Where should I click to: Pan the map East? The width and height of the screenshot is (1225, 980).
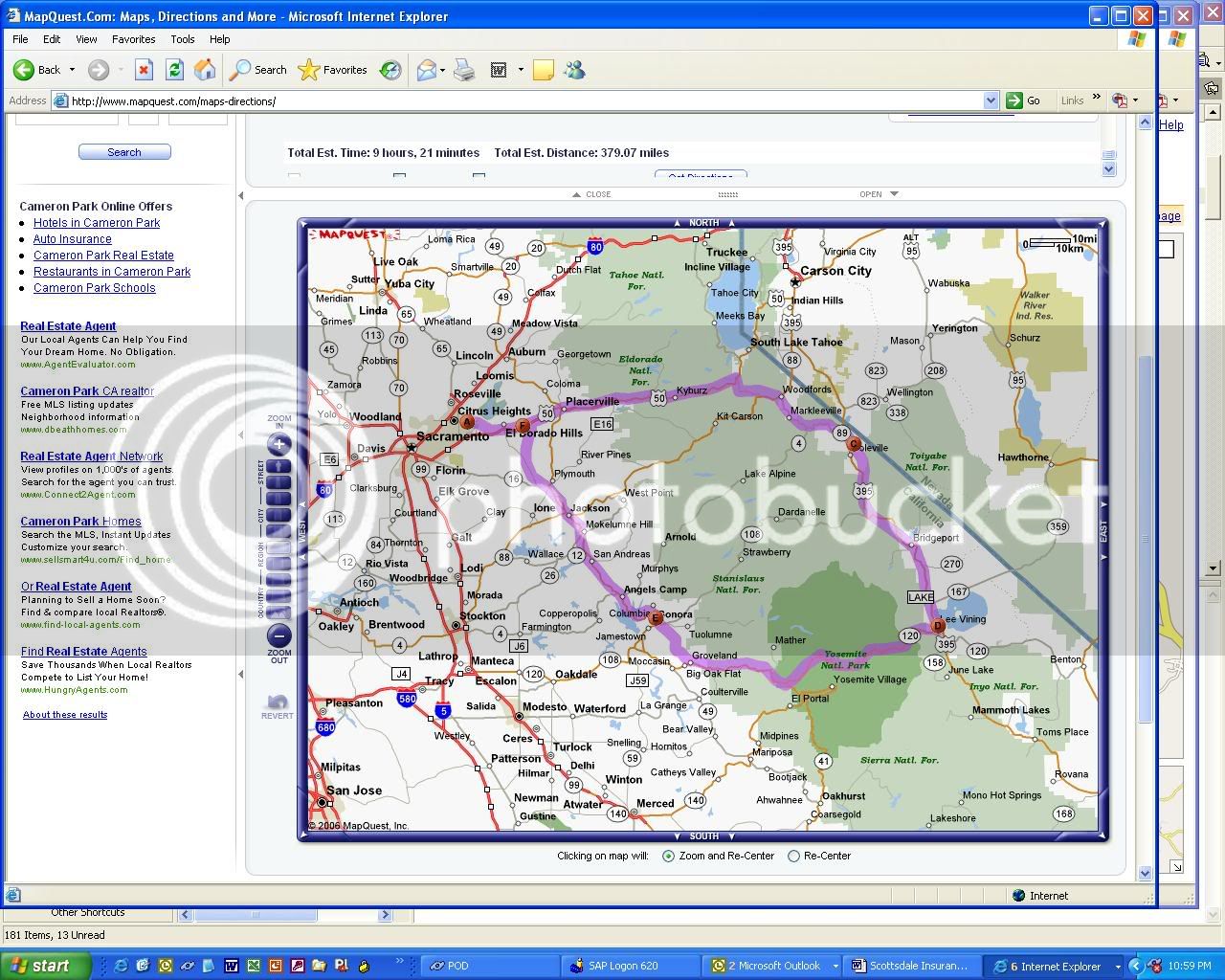[1102, 531]
